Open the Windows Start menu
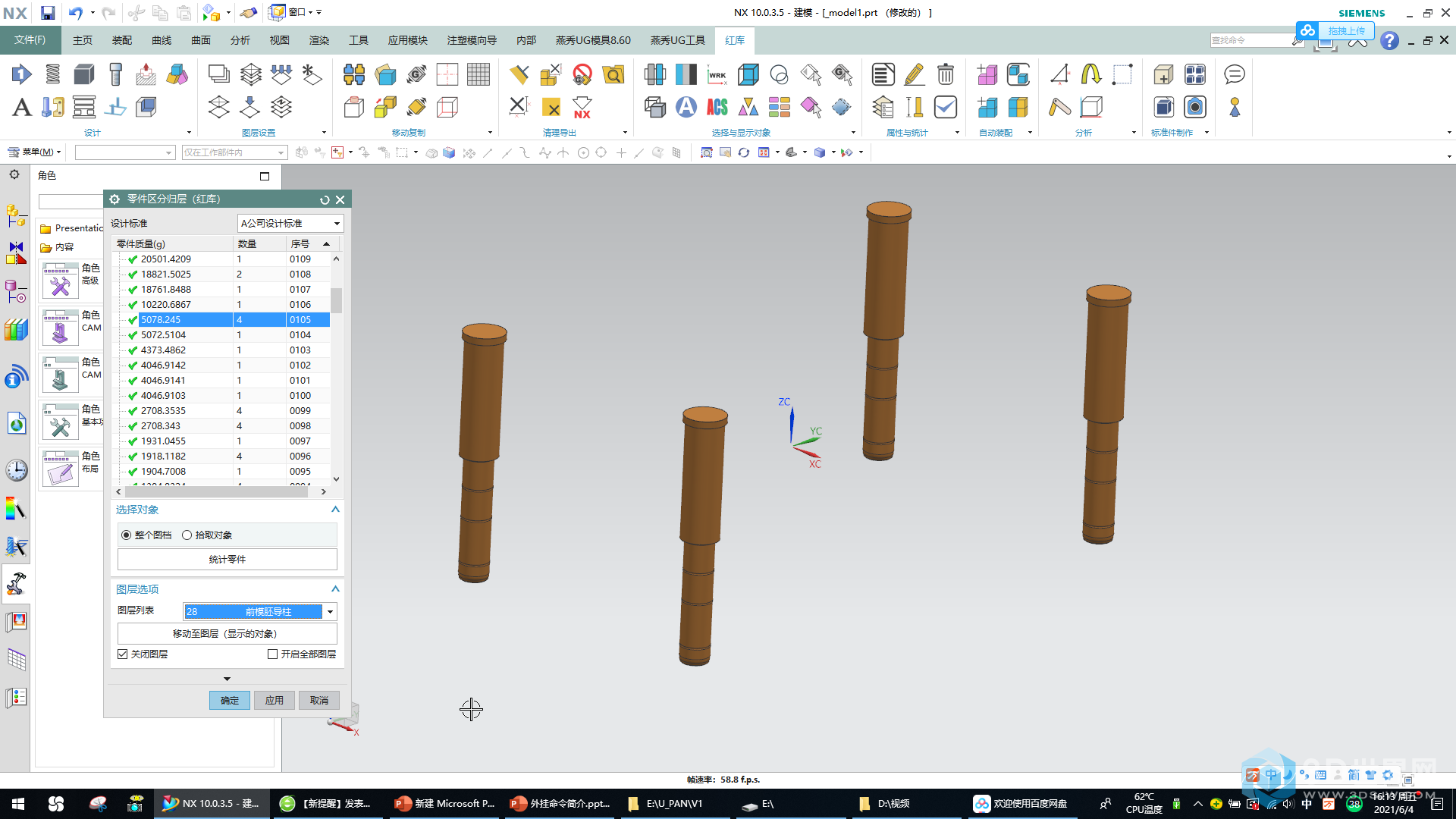 pos(18,804)
